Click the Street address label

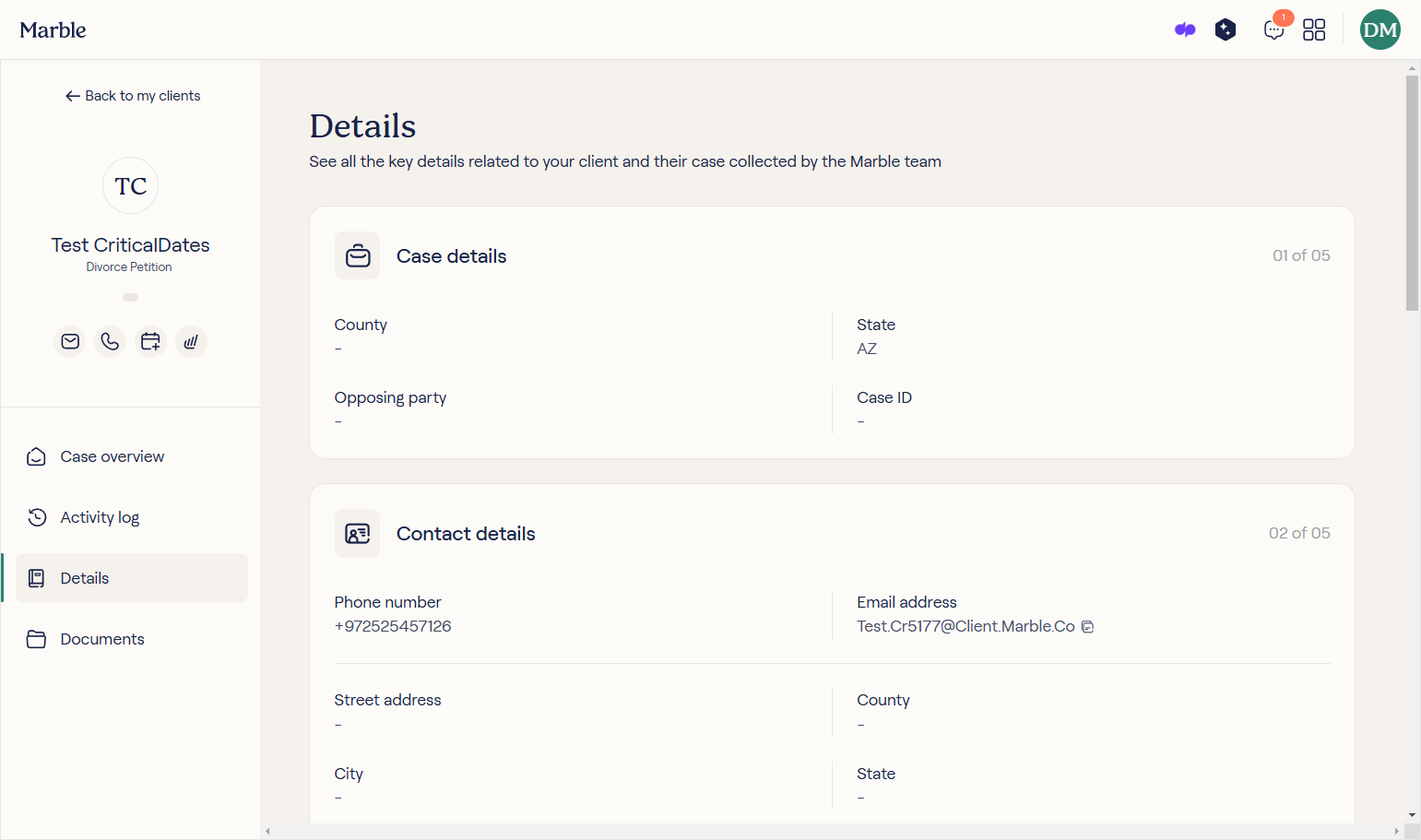[387, 701]
